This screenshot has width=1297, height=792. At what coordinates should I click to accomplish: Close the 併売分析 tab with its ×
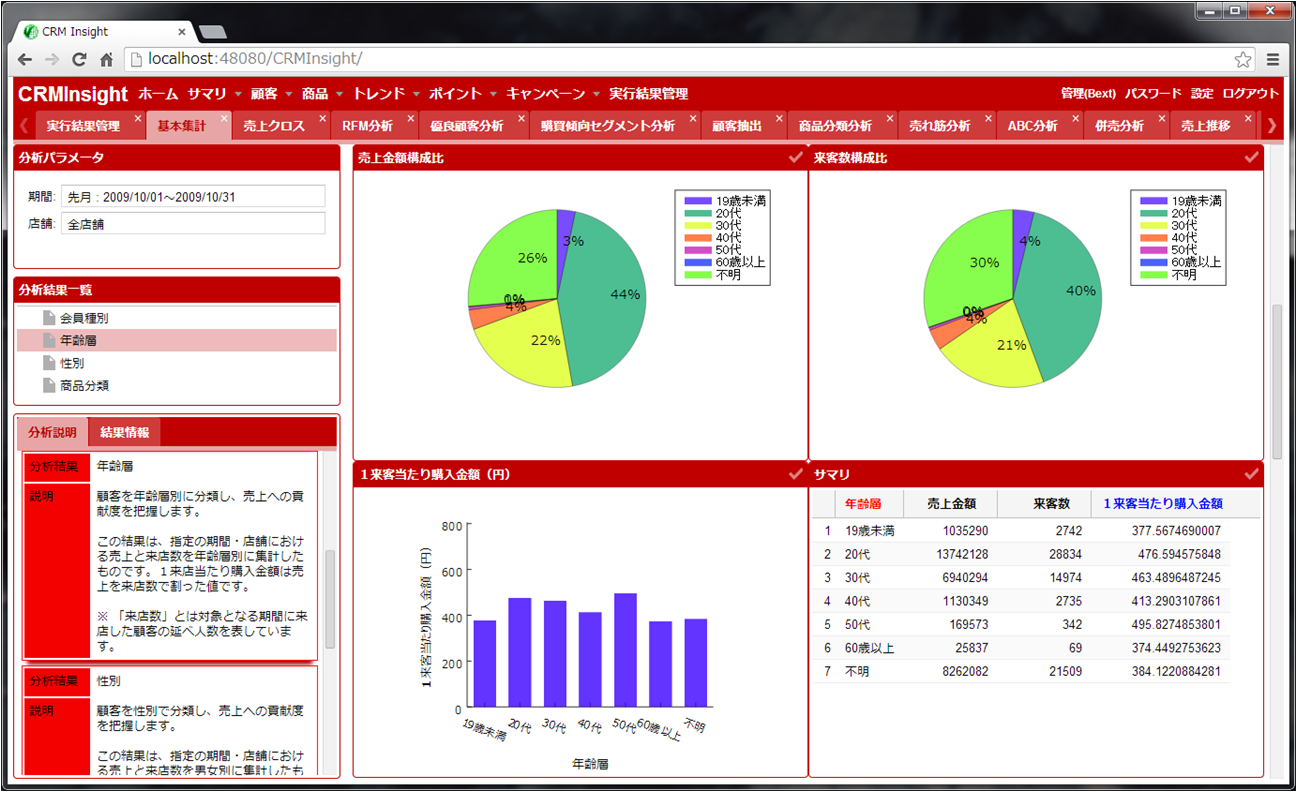[x=1161, y=118]
